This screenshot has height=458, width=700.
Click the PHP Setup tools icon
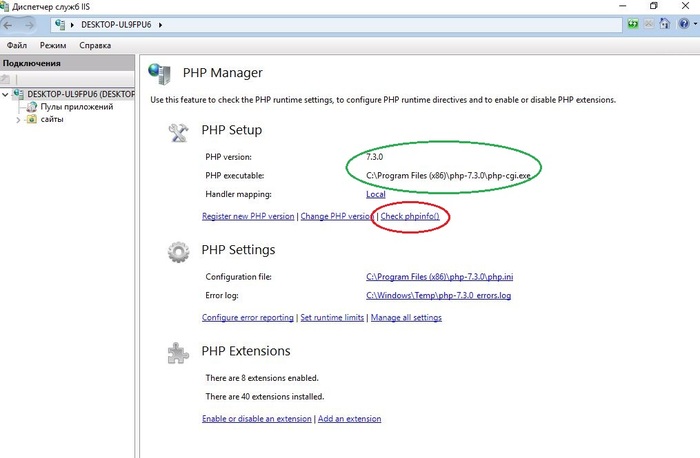coord(179,130)
